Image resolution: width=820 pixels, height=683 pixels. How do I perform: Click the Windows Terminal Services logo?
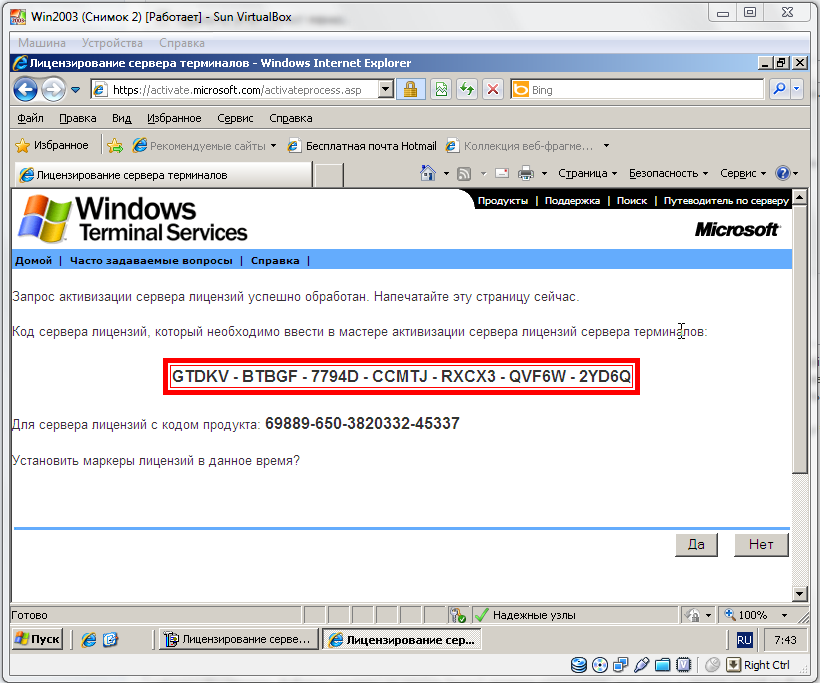(132, 219)
